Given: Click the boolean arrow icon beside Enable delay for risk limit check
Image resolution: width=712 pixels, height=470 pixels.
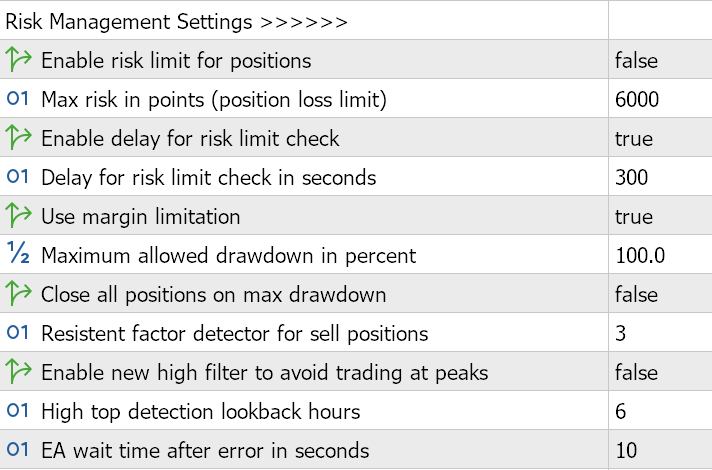Looking at the screenshot, I should tap(18, 138).
